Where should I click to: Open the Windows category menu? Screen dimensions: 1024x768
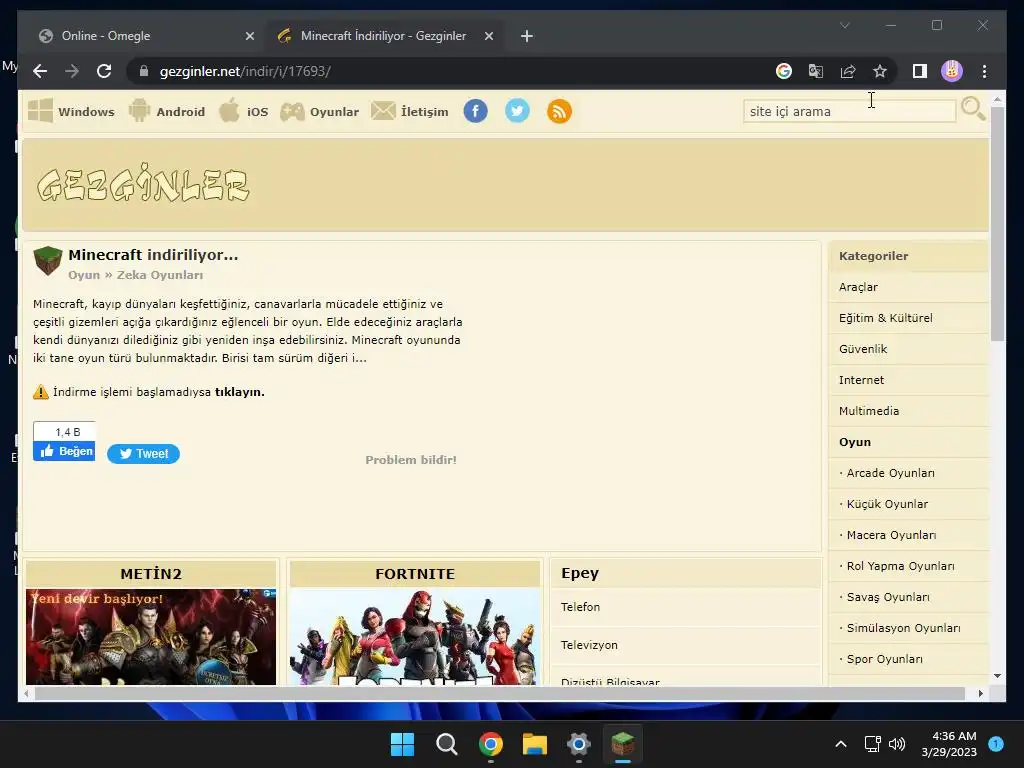pos(71,111)
